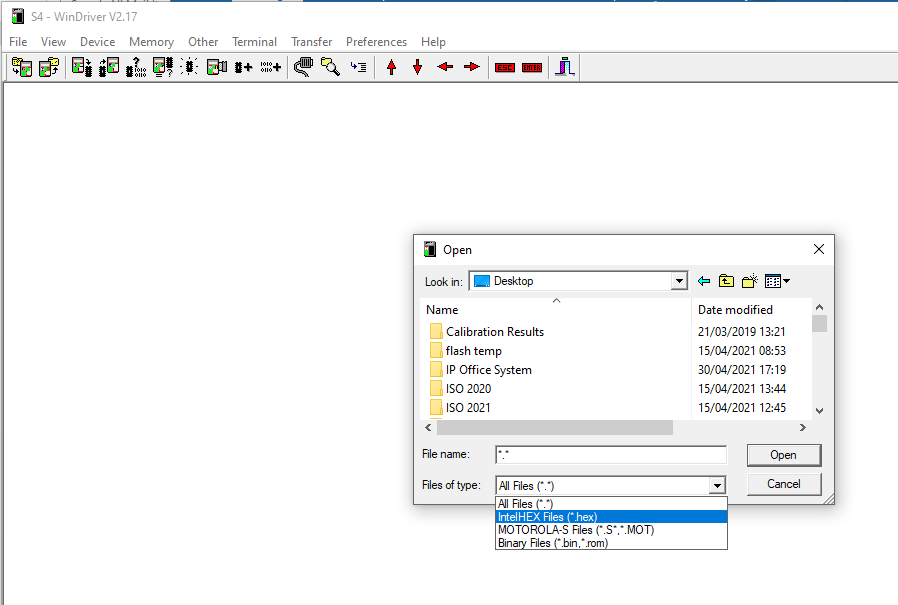Click the red up arrow toolbar icon

pos(391,67)
